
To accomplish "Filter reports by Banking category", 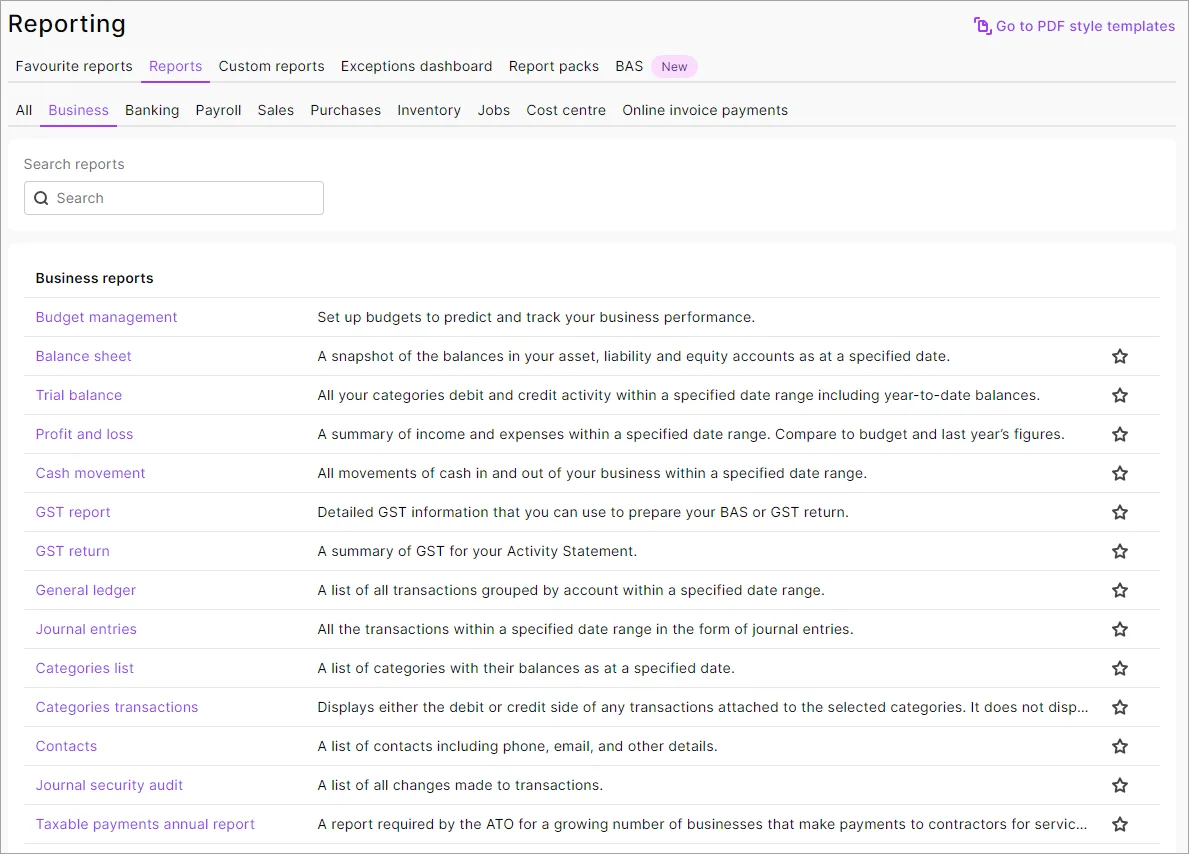I will point(152,110).
